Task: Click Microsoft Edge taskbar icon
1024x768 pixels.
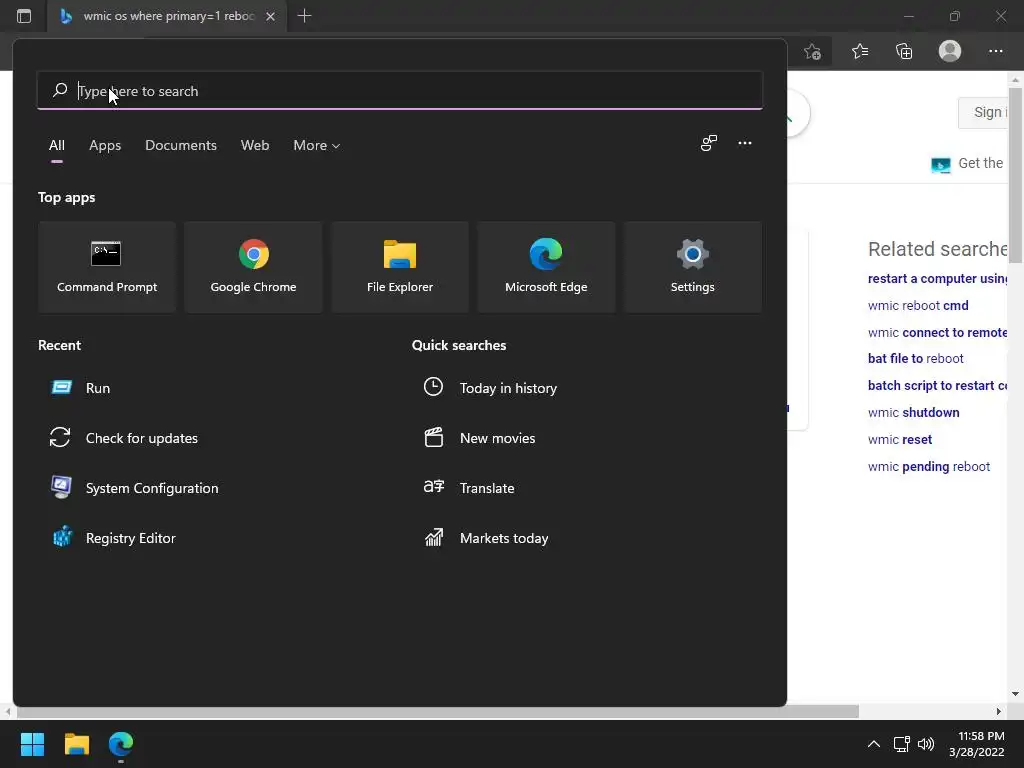Action: 121,744
